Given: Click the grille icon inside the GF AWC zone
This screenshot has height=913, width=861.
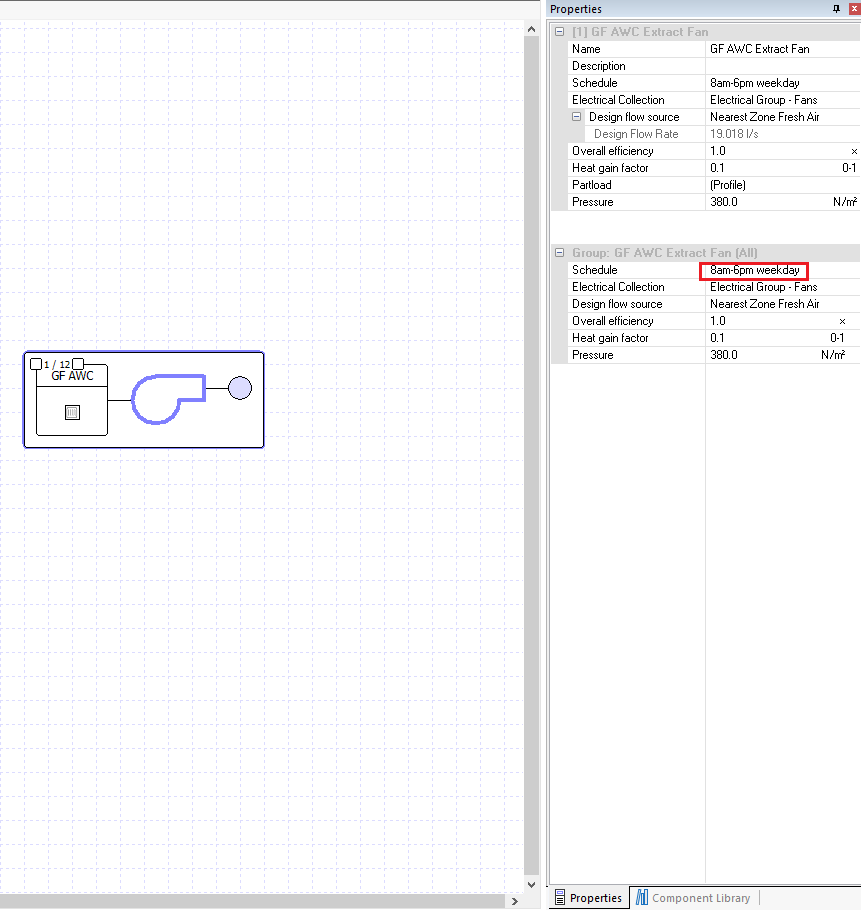Looking at the screenshot, I should tap(72, 412).
